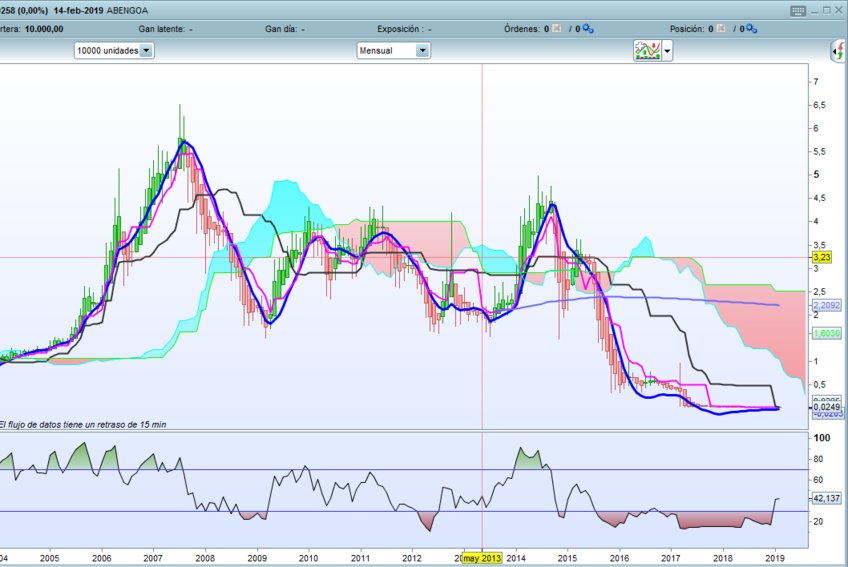Screen dimensions: 848x567
Task: Click the 100 level on RSI scale
Action: click(x=822, y=438)
